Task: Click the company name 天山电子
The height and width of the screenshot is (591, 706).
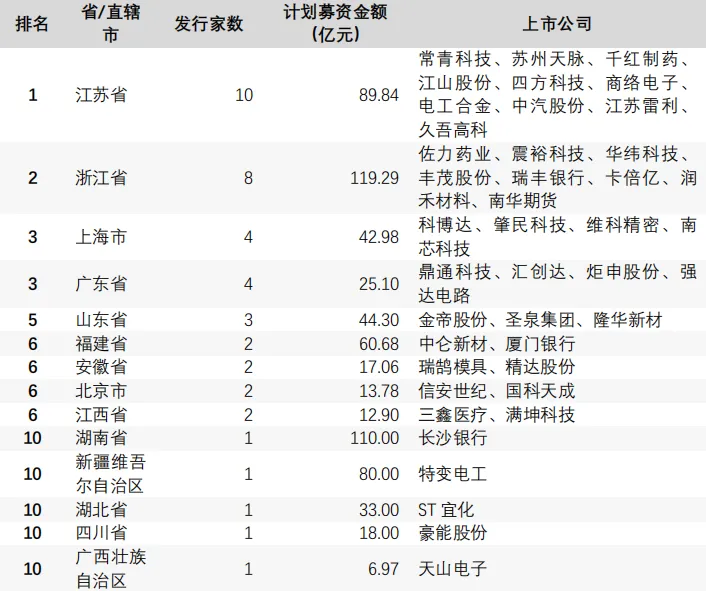Action: point(453,569)
